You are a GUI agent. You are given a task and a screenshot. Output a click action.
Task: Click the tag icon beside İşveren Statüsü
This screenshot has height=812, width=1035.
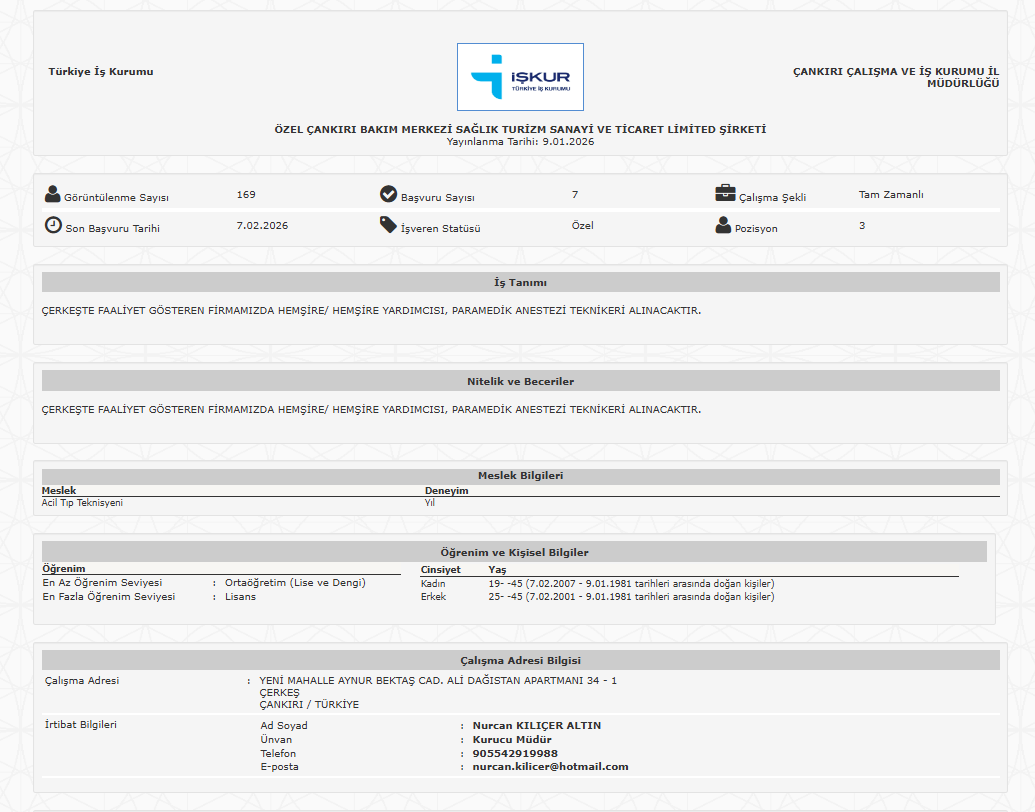point(389,225)
